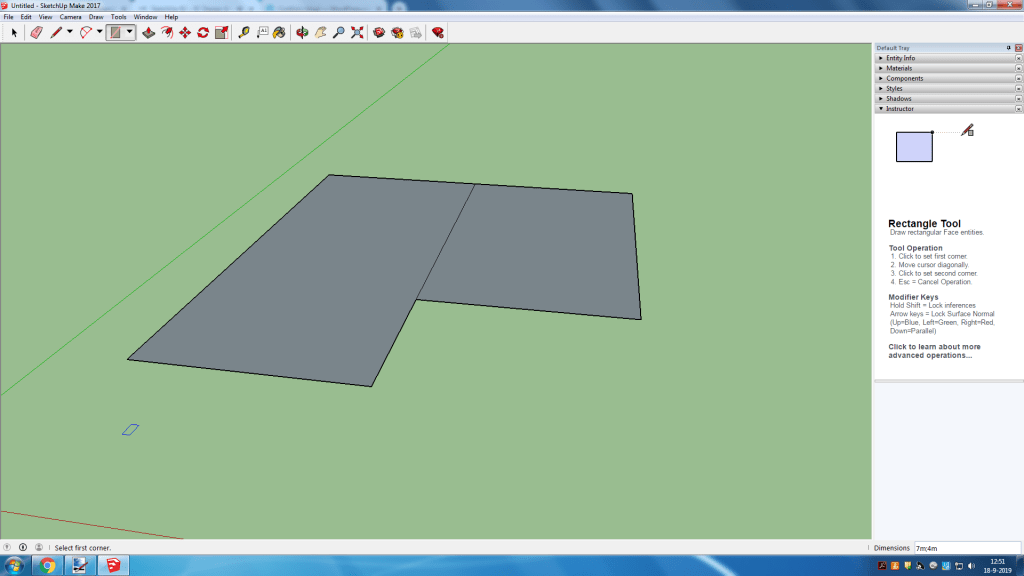Open Google Chrome from the taskbar

[47, 566]
